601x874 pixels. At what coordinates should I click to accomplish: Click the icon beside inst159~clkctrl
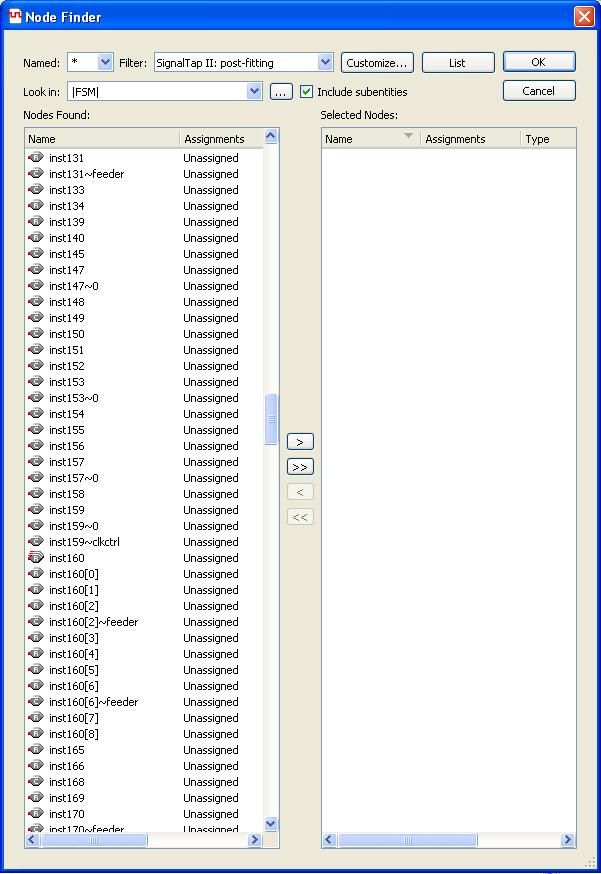click(36, 542)
